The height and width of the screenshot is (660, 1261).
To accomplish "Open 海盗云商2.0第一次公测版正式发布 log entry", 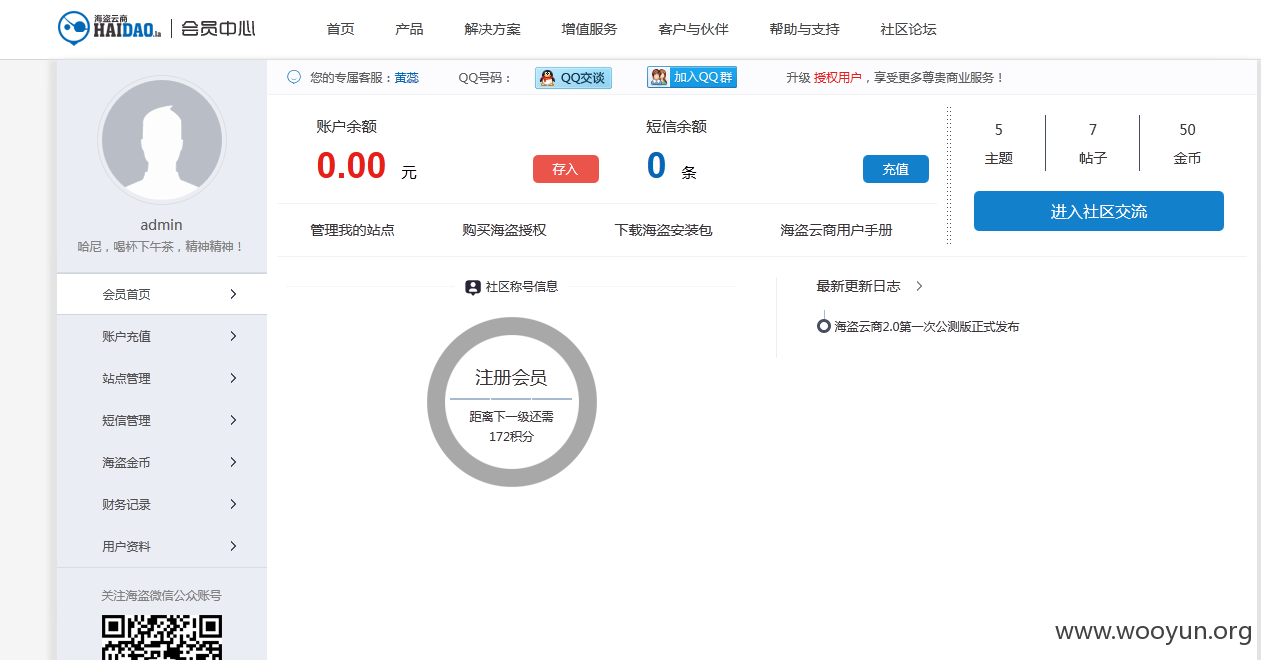I will 927,326.
